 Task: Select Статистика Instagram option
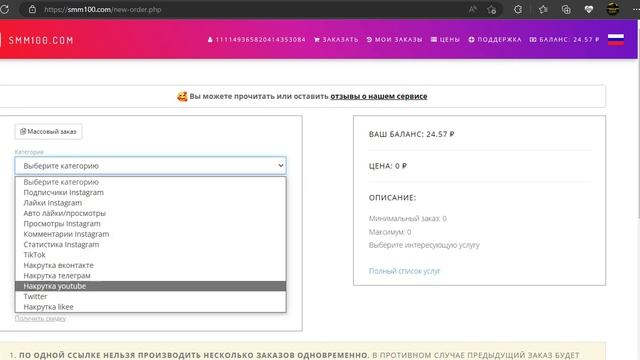click(x=151, y=244)
